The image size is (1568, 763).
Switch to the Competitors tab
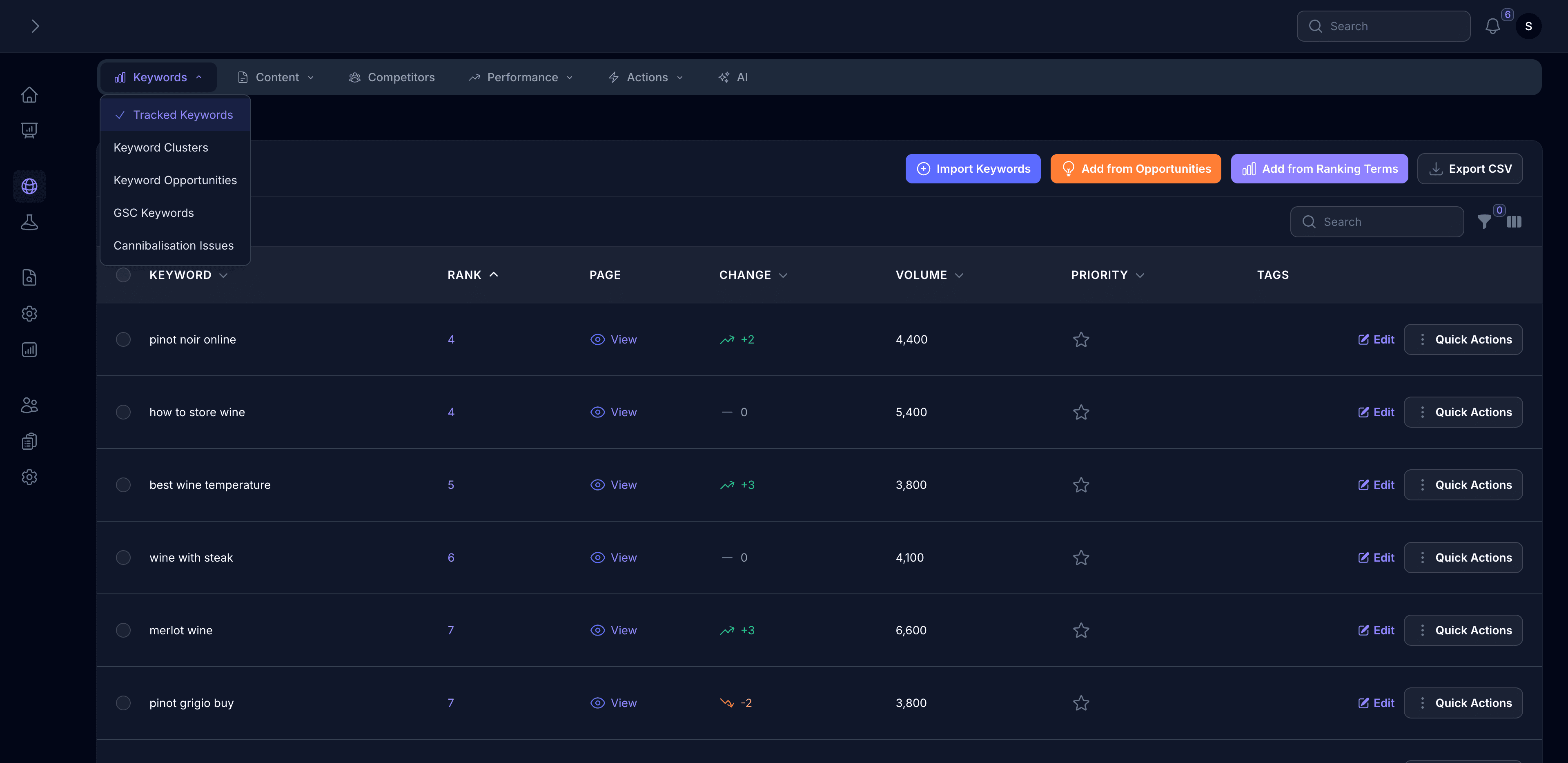(x=392, y=77)
